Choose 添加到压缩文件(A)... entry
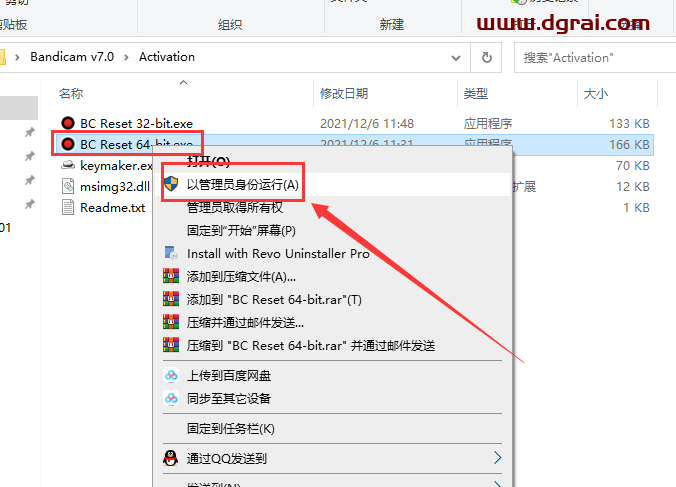This screenshot has height=487, width=676. [x=332, y=276]
